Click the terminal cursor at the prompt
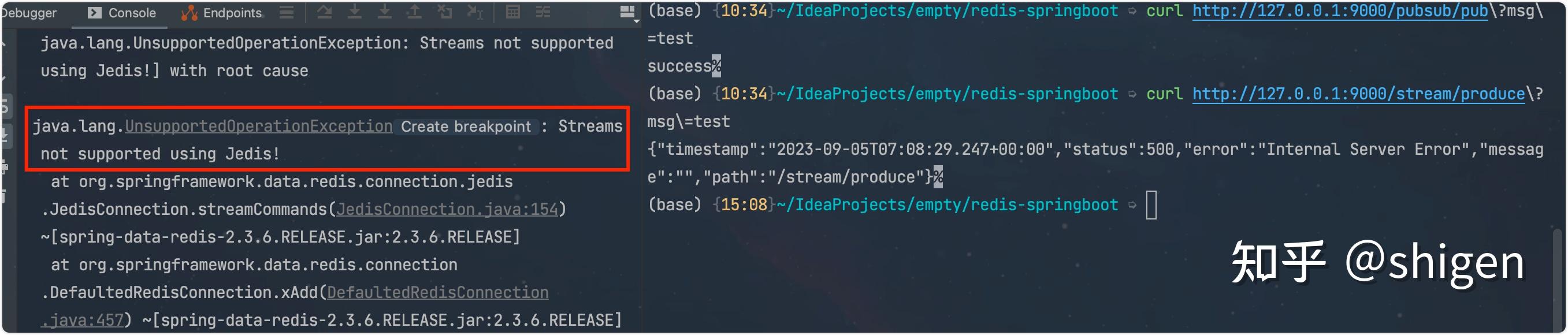1568x335 pixels. [1151, 205]
